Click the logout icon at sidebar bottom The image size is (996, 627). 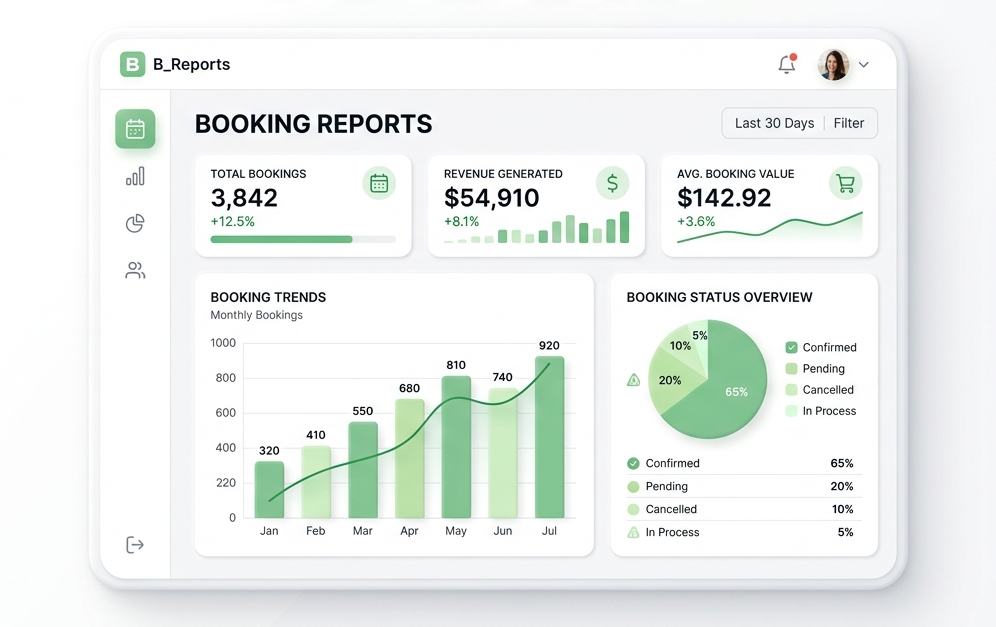click(135, 544)
